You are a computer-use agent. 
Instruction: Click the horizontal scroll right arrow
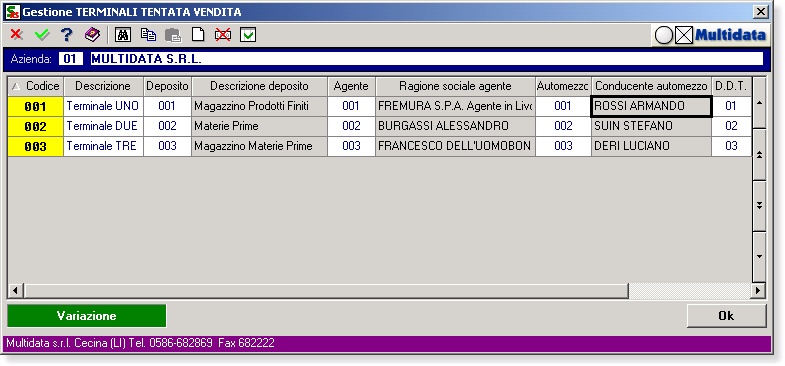[x=758, y=290]
